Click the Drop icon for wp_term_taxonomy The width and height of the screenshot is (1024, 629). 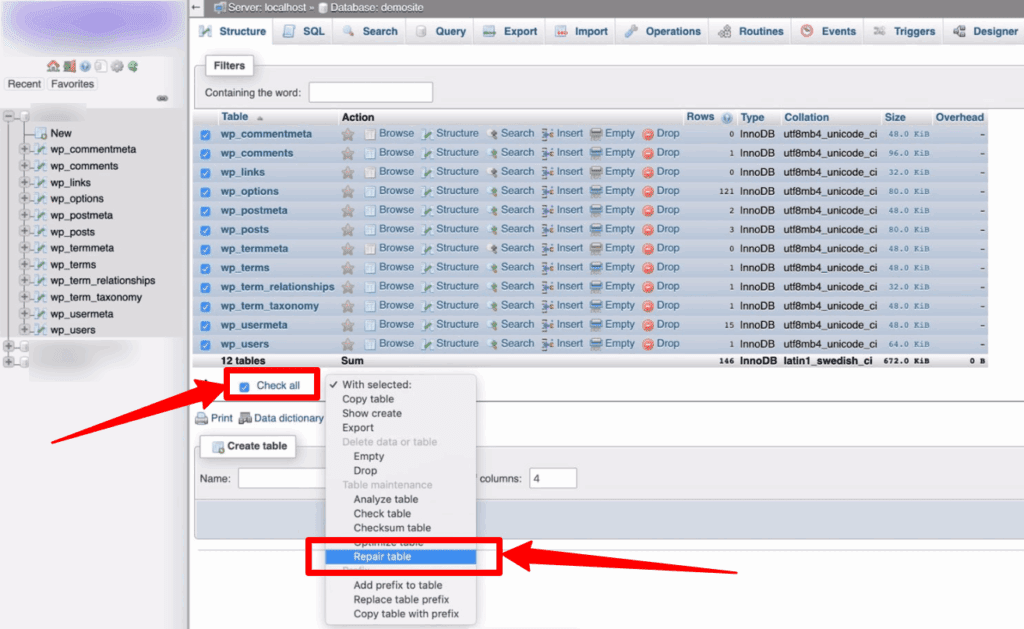(648, 306)
